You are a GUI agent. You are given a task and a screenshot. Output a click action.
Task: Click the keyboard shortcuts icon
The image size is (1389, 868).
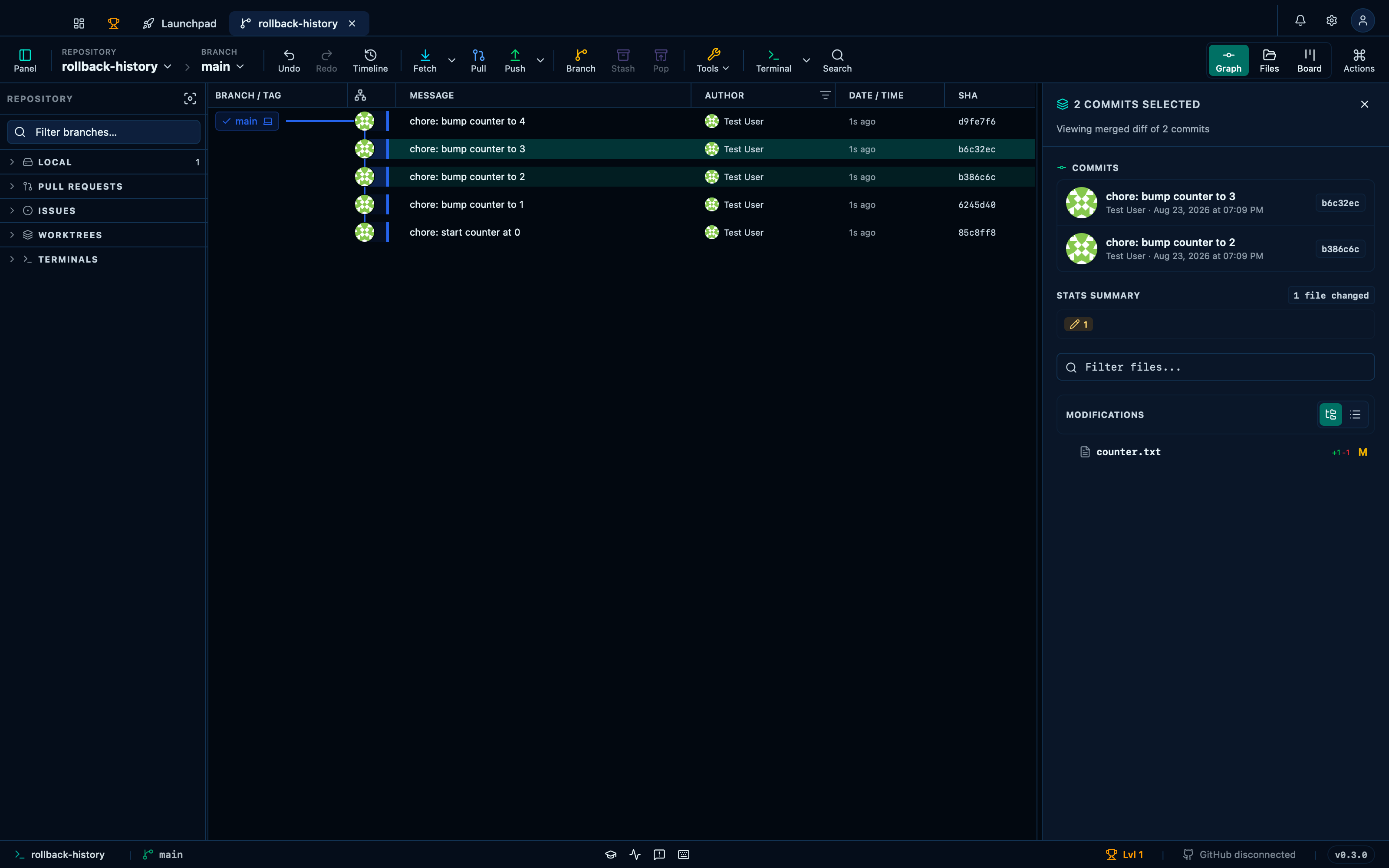pos(684,854)
